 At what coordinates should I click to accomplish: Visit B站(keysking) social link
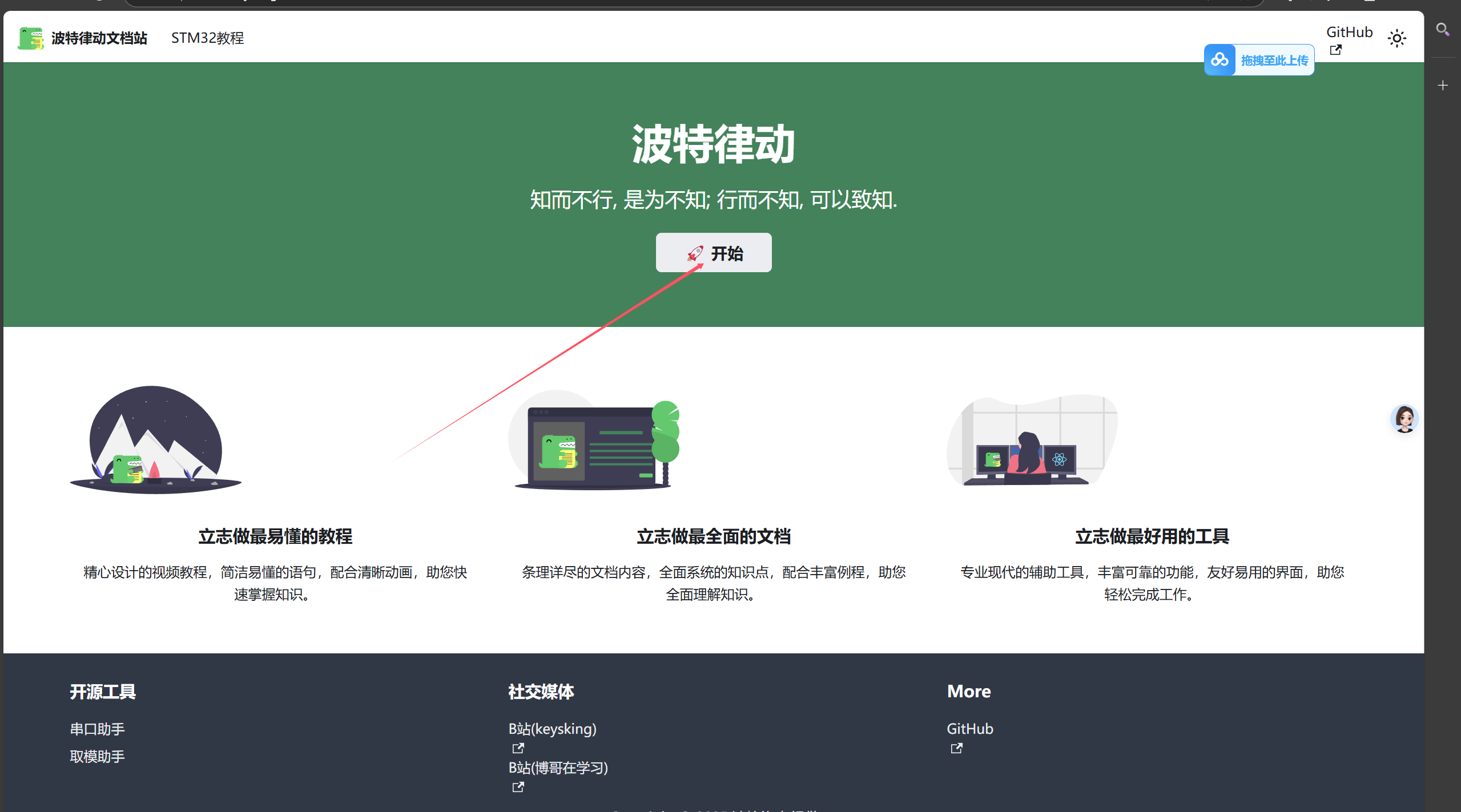552,729
